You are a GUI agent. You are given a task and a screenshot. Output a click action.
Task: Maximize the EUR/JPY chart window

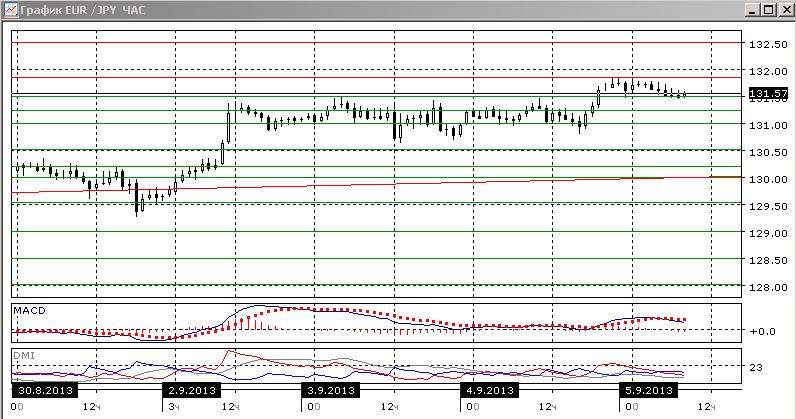[769, 10]
